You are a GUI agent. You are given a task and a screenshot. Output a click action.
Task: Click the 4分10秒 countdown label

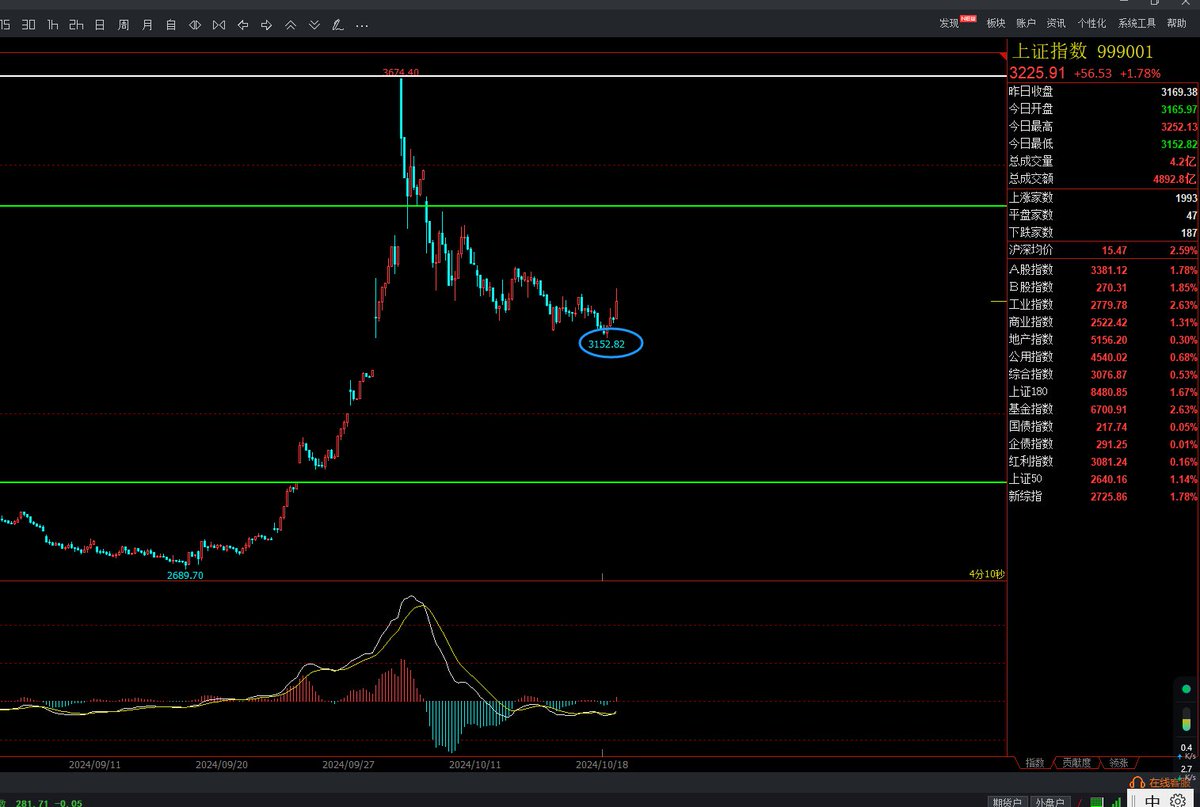tap(985, 574)
